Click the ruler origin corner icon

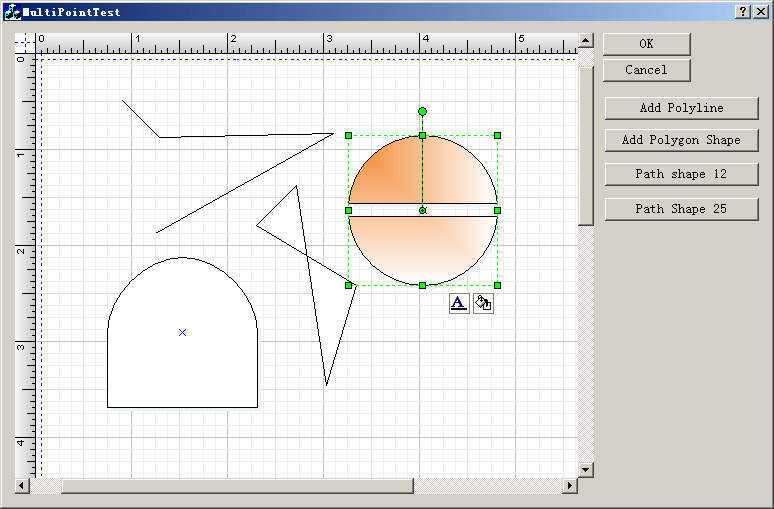pyautogui.click(x=24, y=43)
